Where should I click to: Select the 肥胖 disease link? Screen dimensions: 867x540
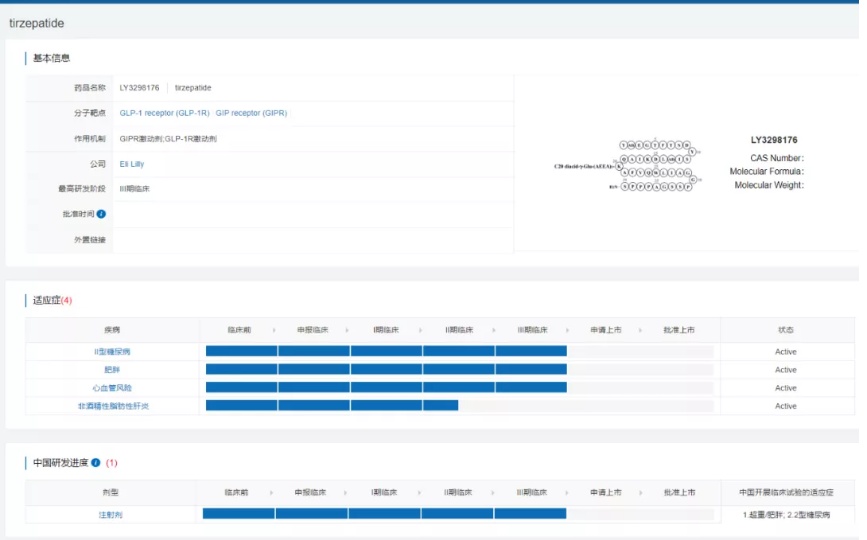pos(112,370)
